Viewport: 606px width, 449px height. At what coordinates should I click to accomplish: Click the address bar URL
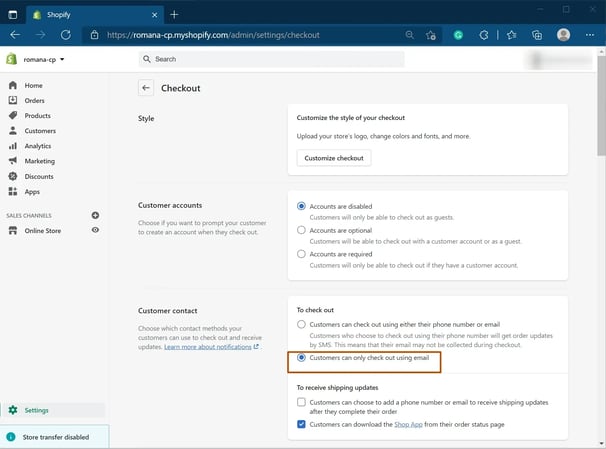[x=213, y=35]
